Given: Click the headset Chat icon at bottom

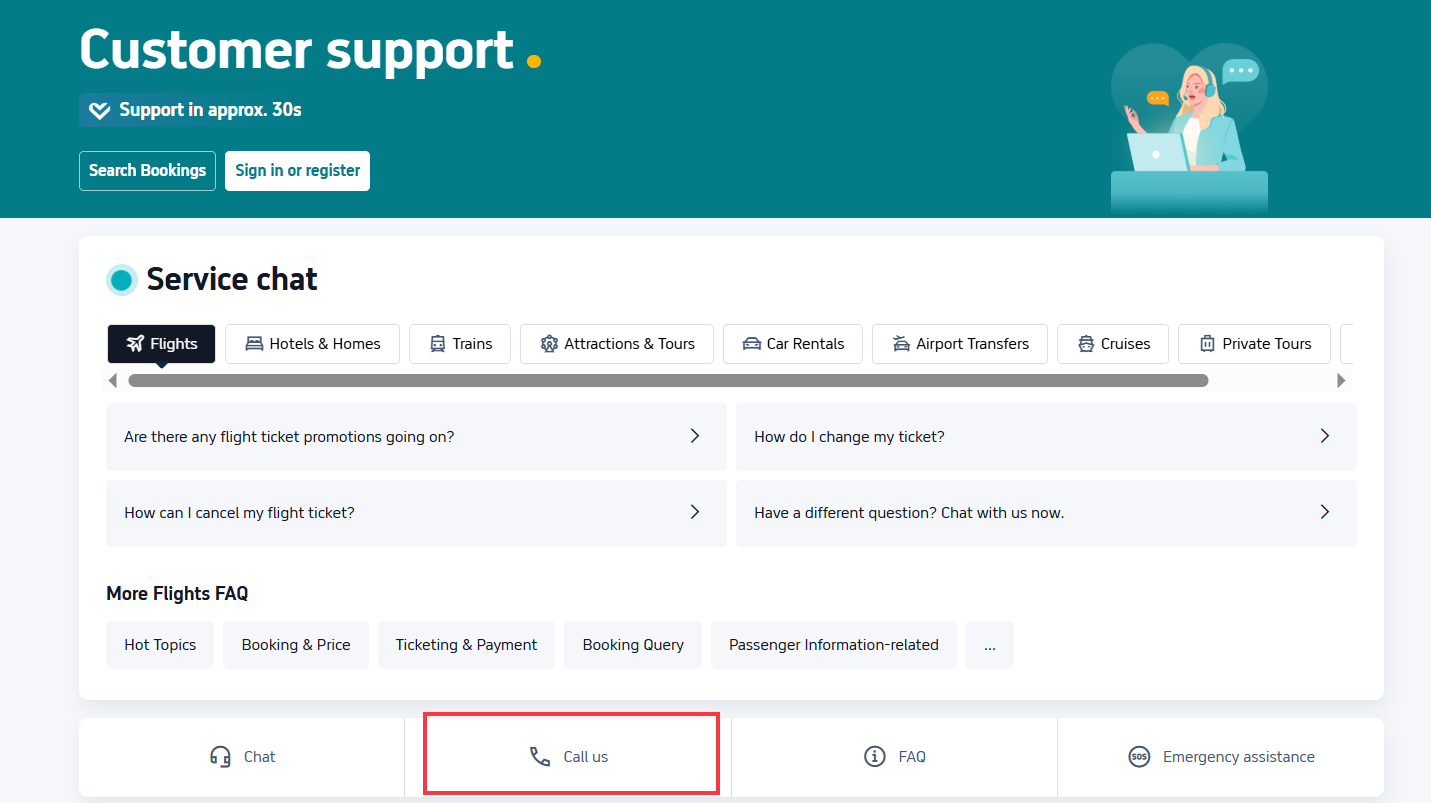Looking at the screenshot, I should tap(218, 757).
